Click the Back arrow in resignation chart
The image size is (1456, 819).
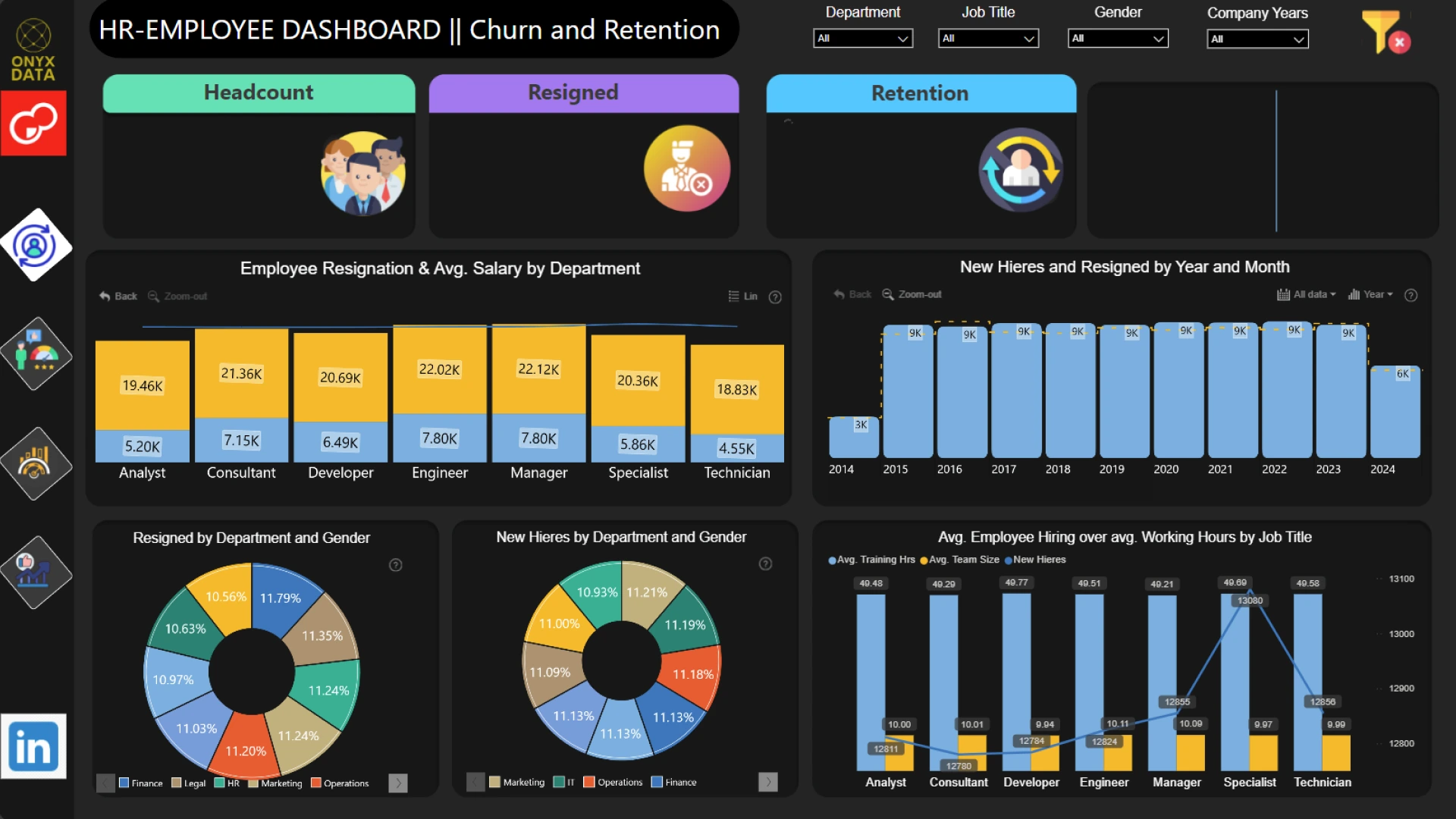click(x=118, y=296)
